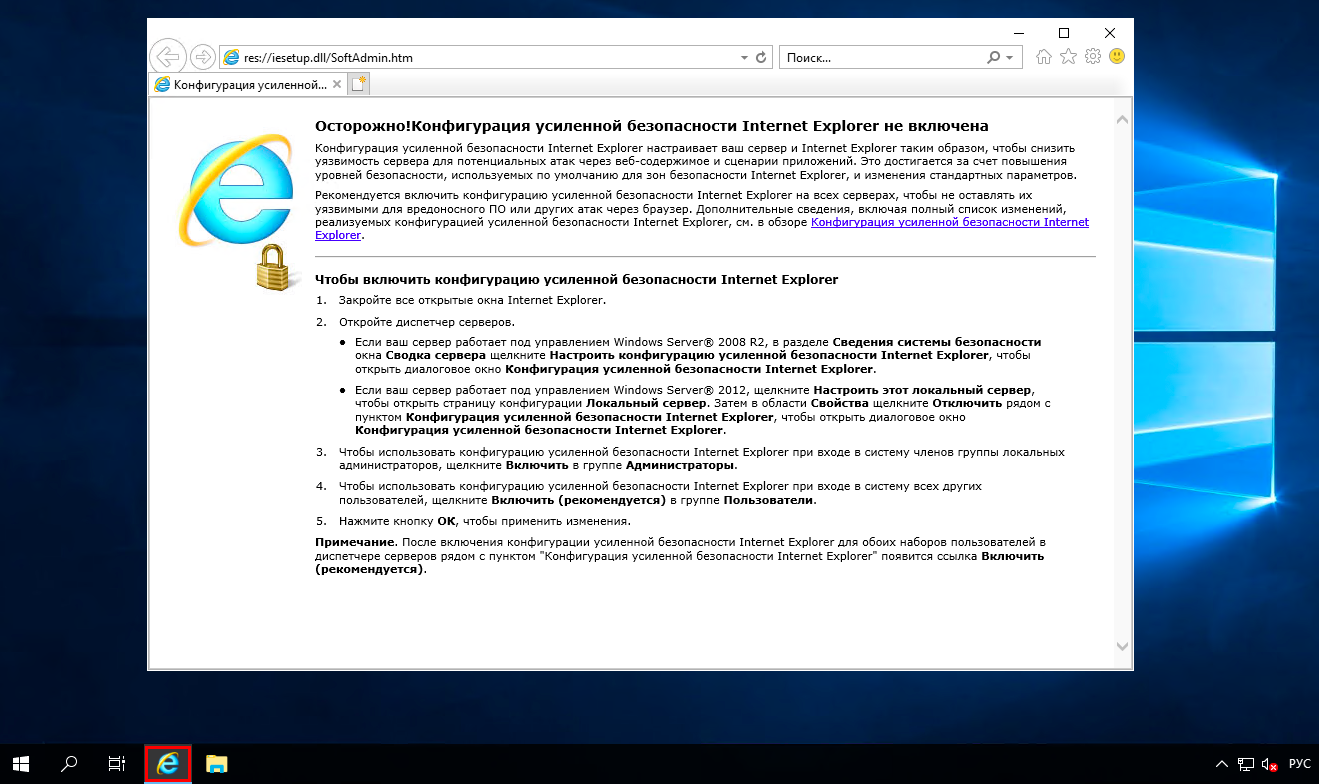Open the search provider dropdown arrow

coord(1011,58)
